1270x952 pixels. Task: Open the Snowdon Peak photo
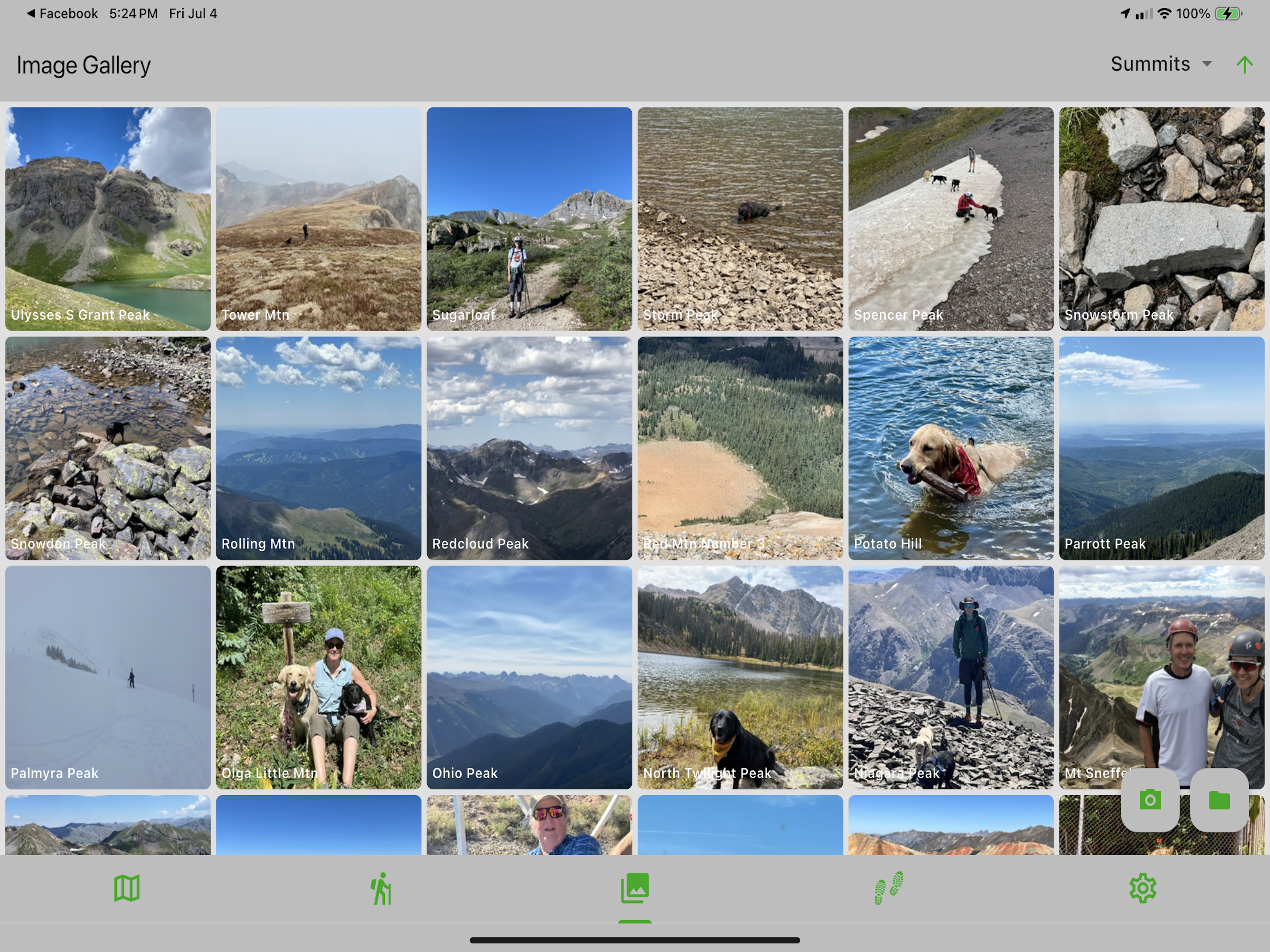pos(108,448)
